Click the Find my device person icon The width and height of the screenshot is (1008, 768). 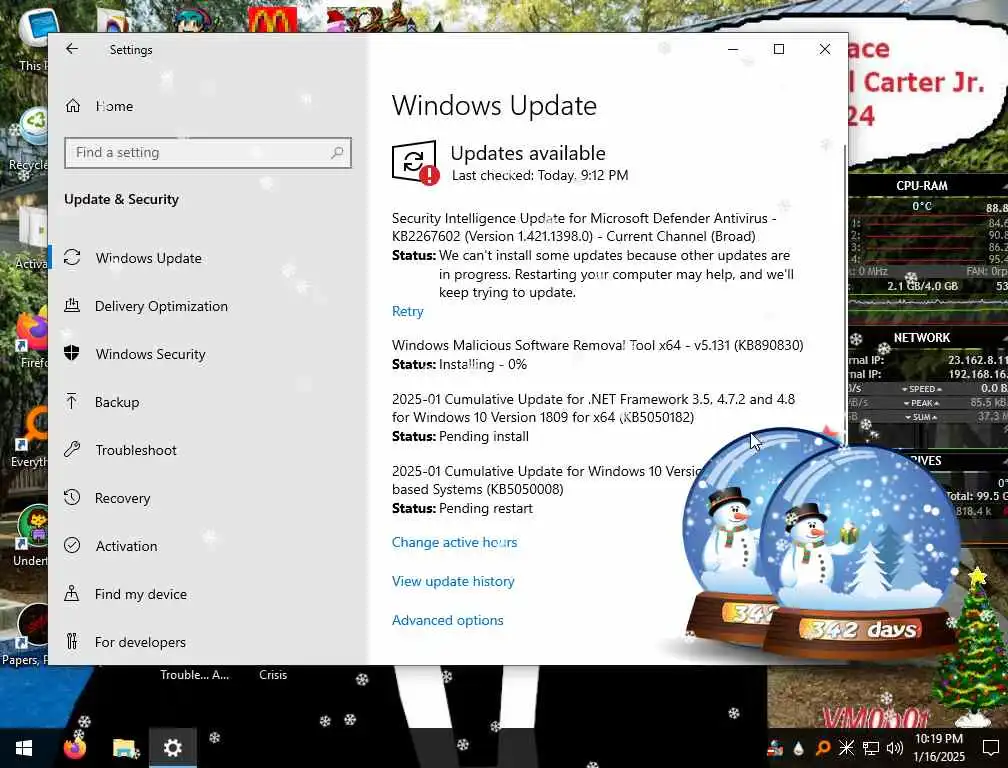tap(71, 593)
